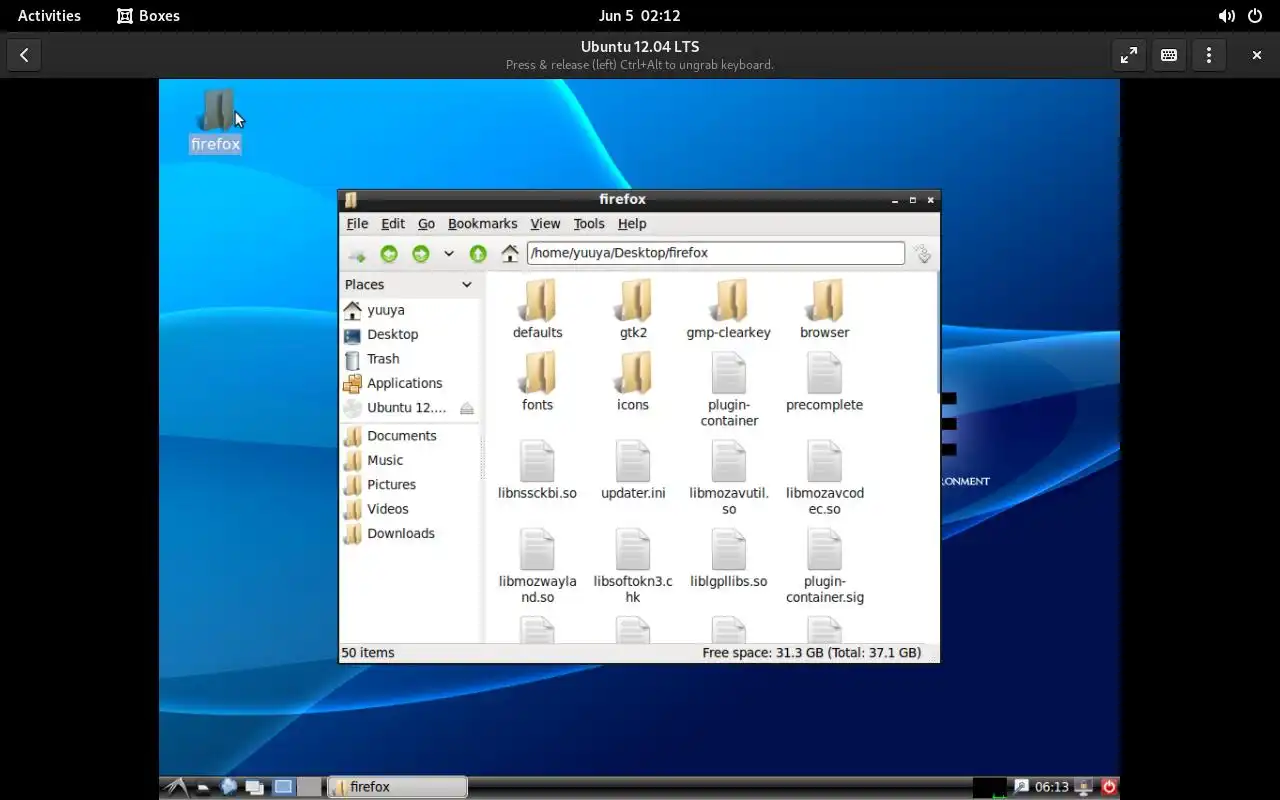Open the Tools menu
This screenshot has width=1280, height=800.
[589, 224]
